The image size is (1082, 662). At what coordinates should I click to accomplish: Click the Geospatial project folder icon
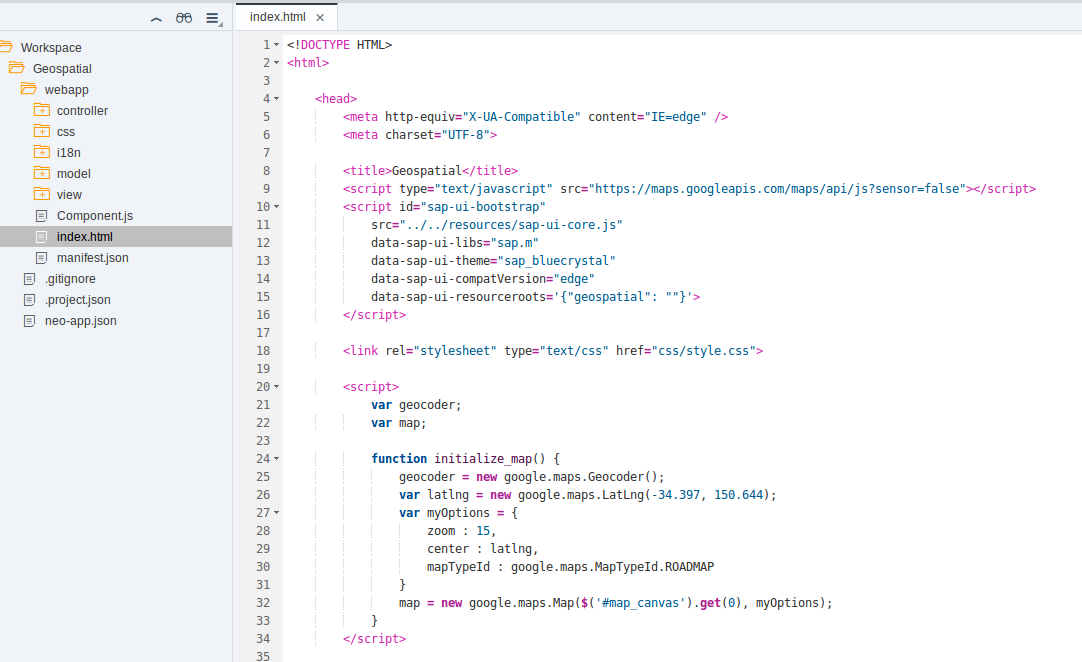(17, 68)
